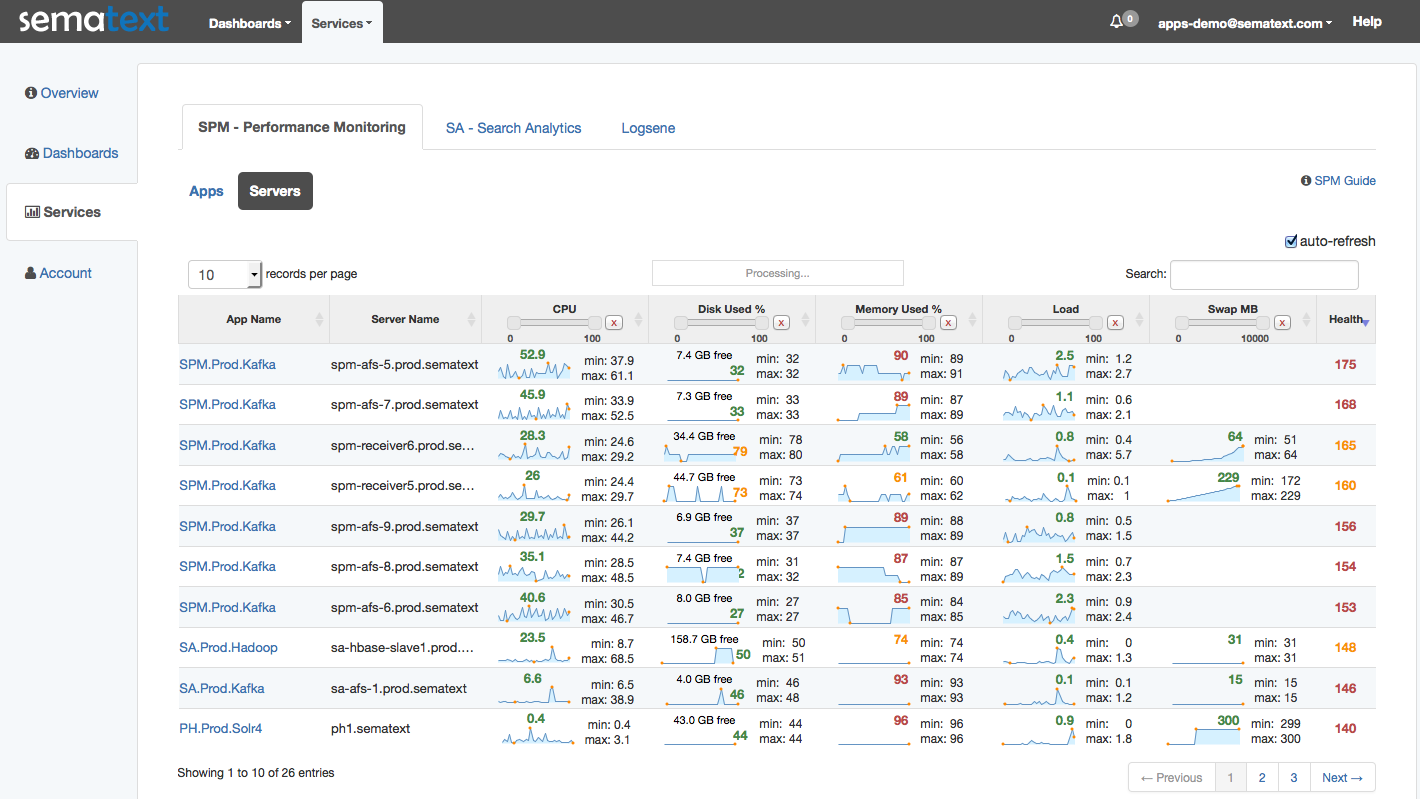Sort by Disk Used % column arrows

(x=806, y=320)
